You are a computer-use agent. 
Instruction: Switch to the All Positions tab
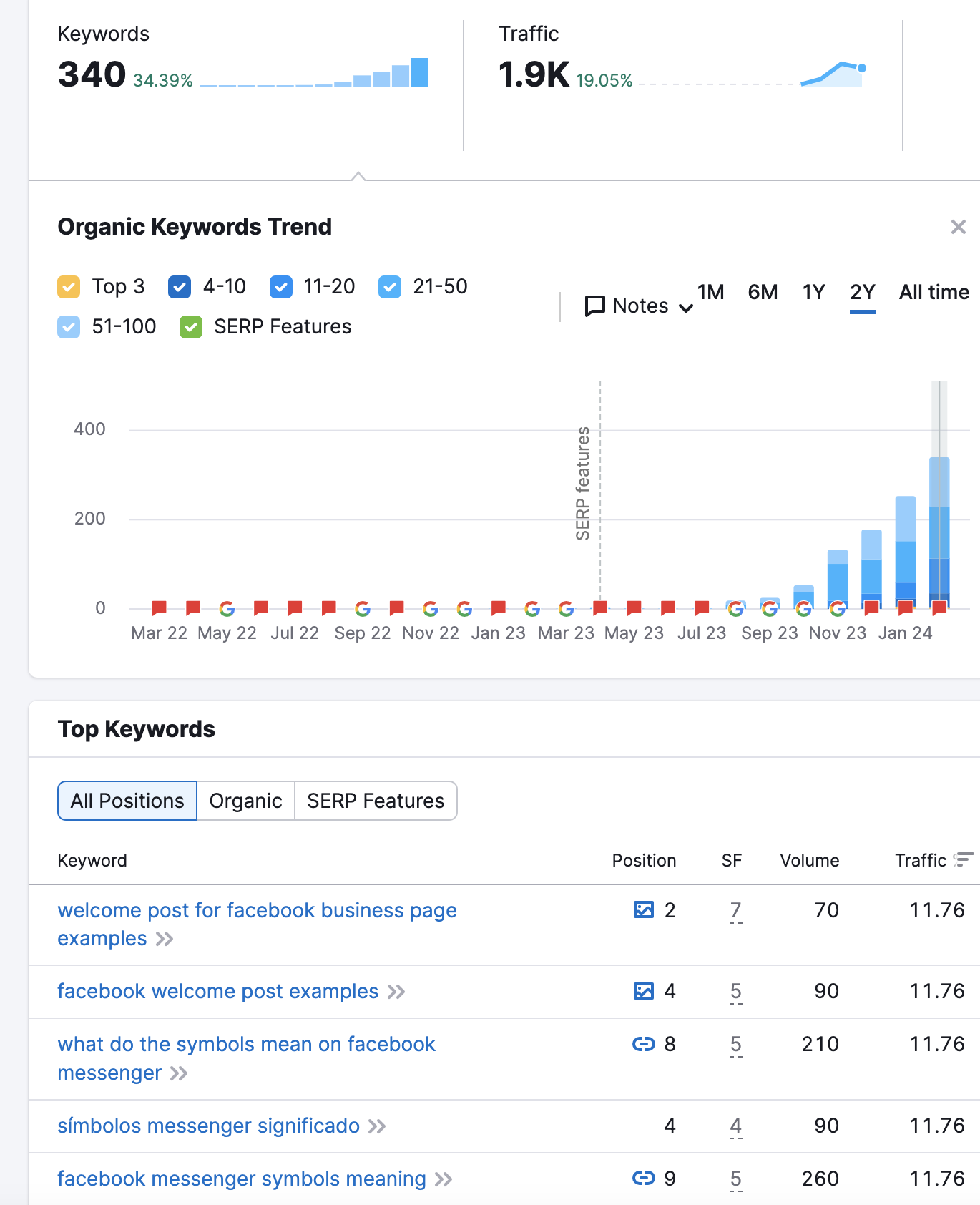click(x=127, y=801)
